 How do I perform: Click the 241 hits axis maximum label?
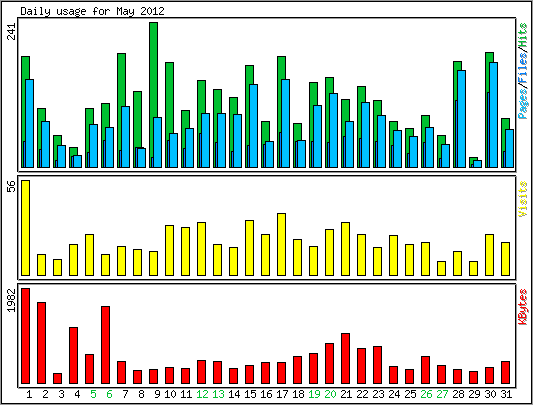coord(12,31)
